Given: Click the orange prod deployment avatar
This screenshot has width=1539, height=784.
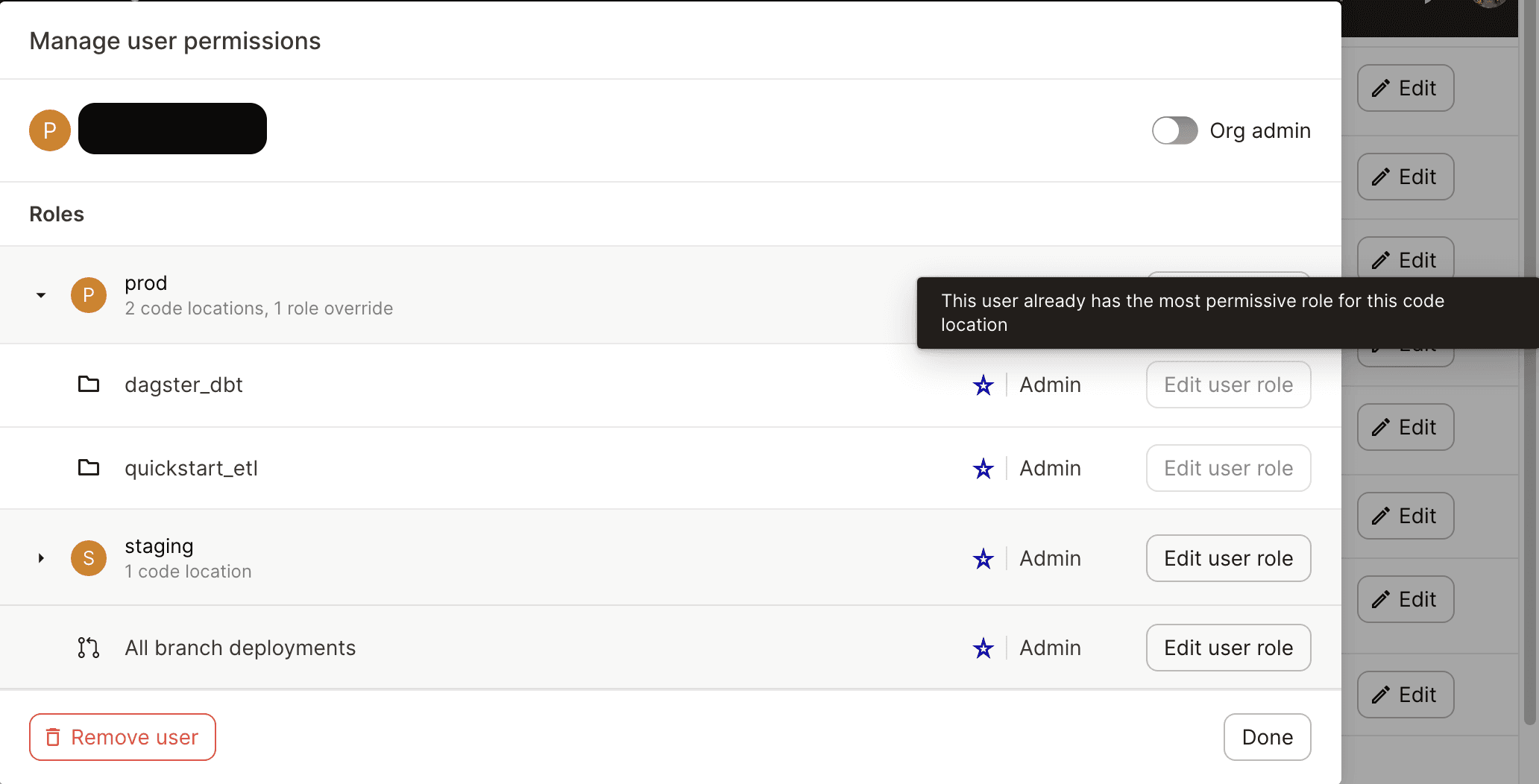Looking at the screenshot, I should 89,295.
